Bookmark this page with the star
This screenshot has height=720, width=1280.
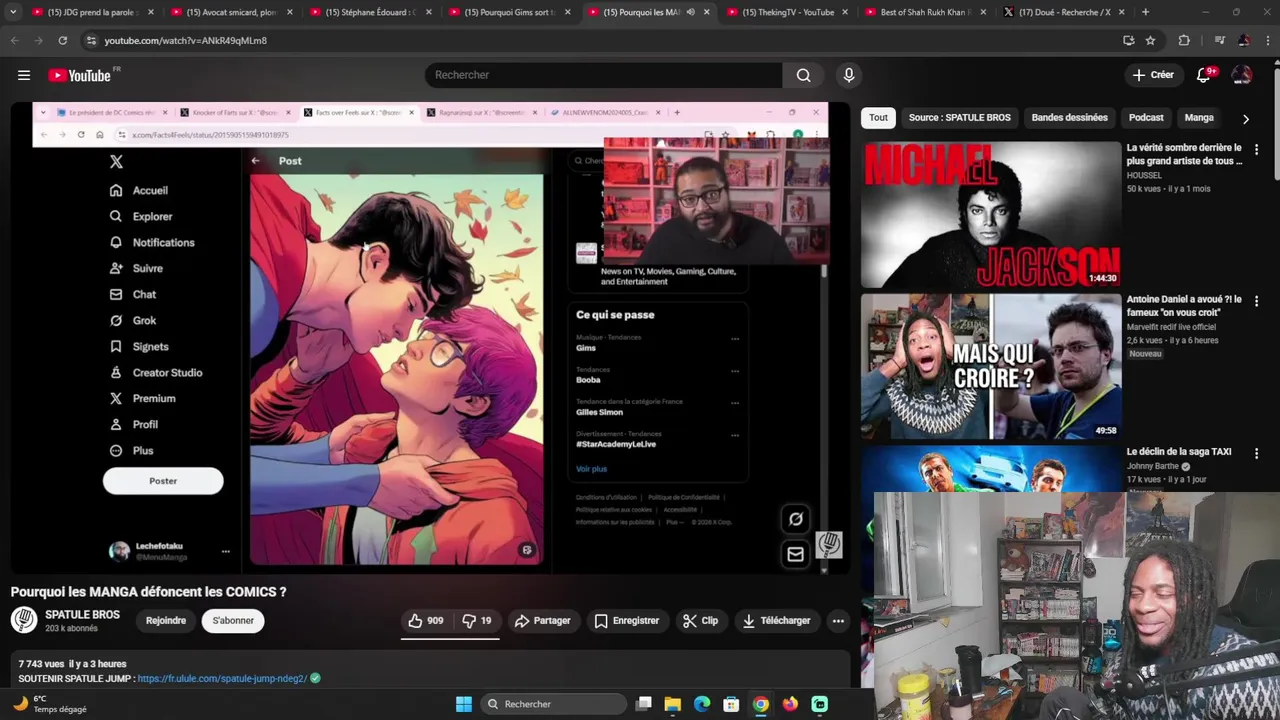click(x=1150, y=40)
